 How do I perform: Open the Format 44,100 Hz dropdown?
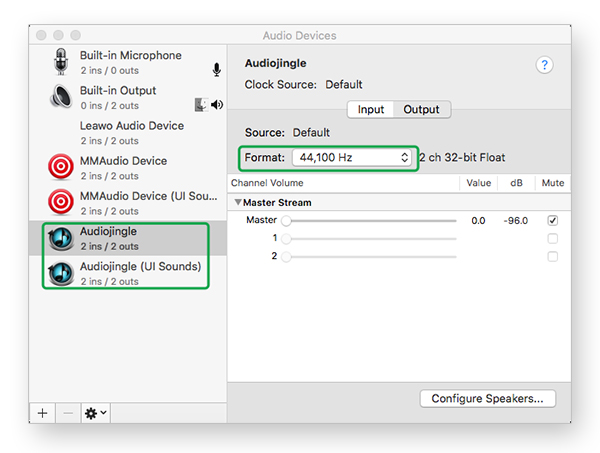(352, 157)
